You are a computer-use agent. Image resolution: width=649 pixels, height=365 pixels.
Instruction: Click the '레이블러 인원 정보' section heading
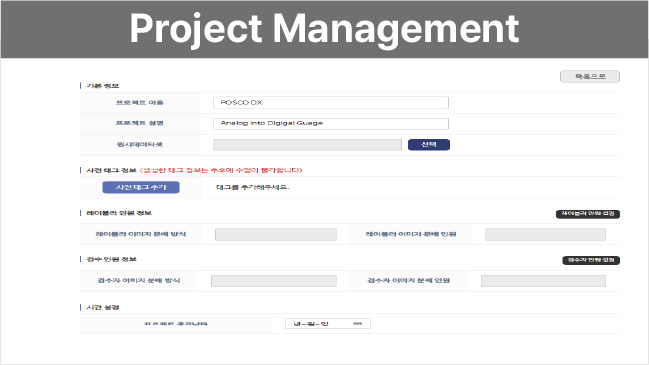click(x=119, y=213)
